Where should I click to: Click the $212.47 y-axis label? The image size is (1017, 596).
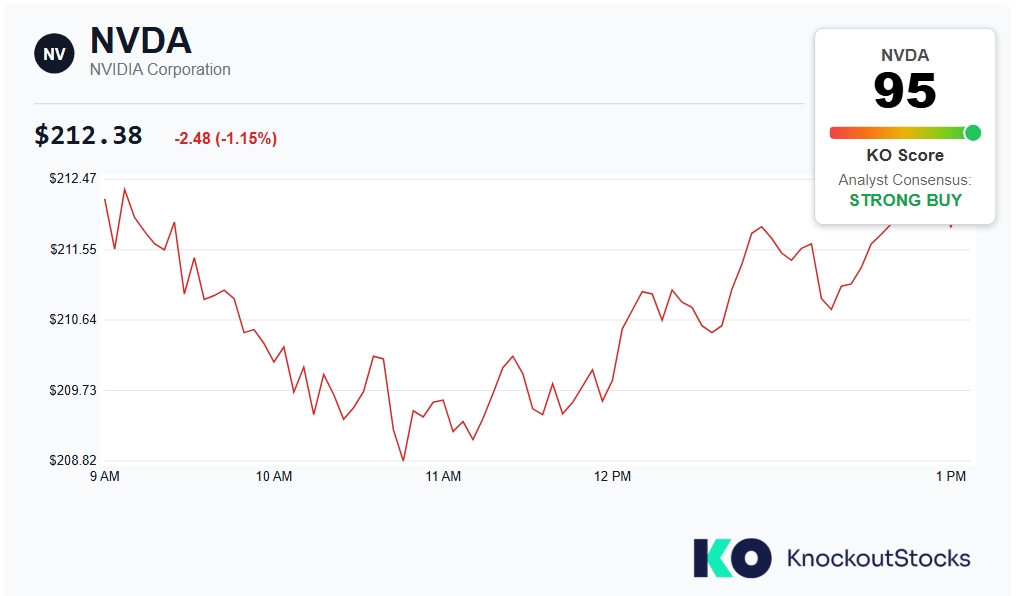pos(73,178)
